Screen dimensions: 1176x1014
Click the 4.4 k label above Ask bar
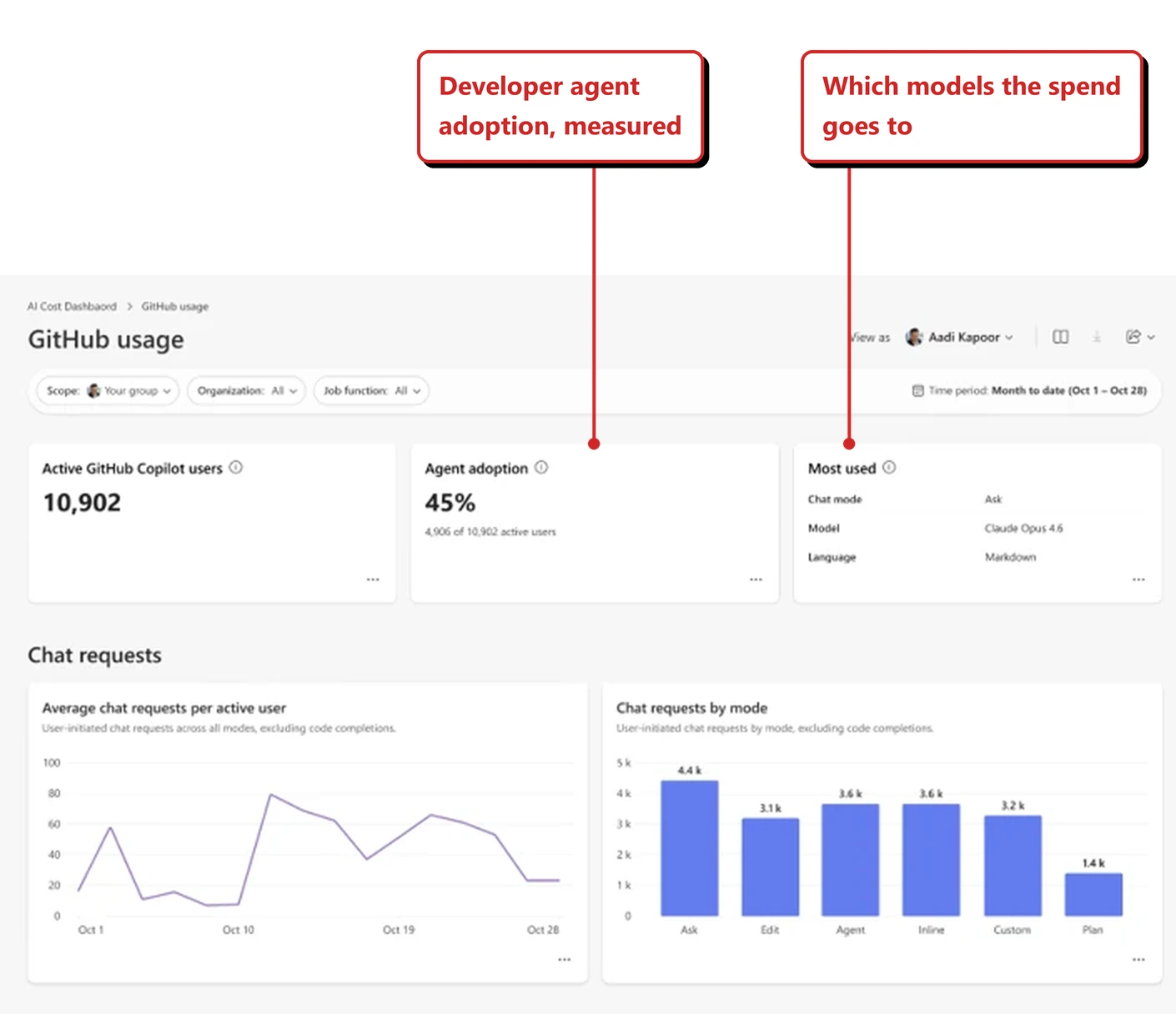690,771
